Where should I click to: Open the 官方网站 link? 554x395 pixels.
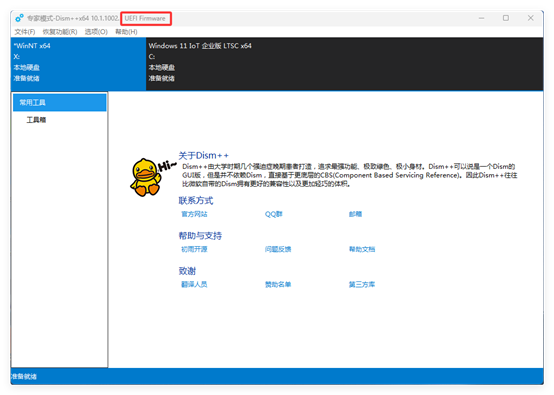click(x=194, y=214)
